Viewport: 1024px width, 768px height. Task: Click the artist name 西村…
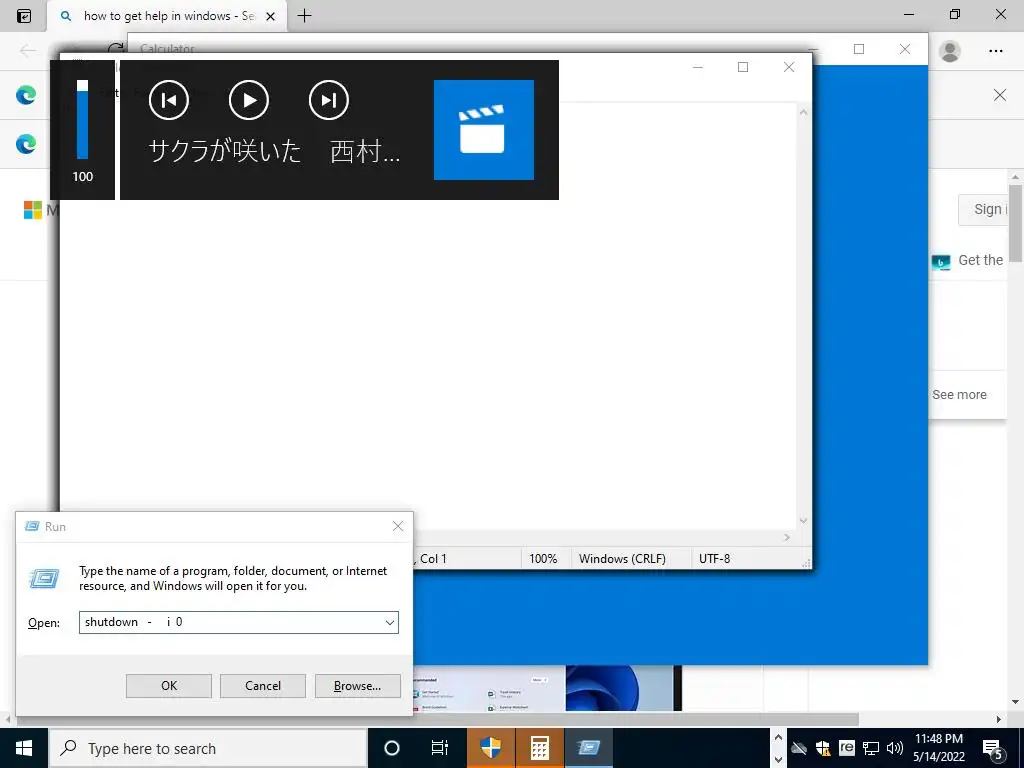tap(365, 152)
